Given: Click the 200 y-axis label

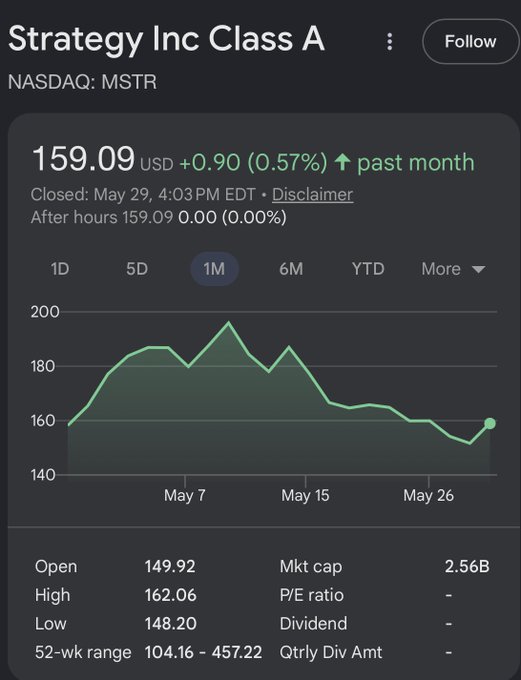Looking at the screenshot, I should (45, 312).
